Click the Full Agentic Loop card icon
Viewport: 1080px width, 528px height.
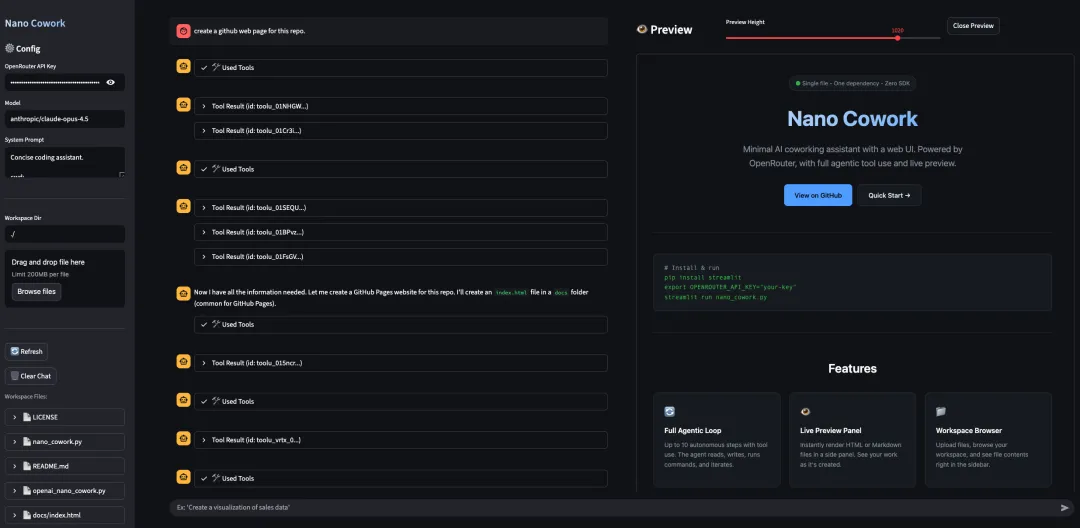click(x=669, y=412)
